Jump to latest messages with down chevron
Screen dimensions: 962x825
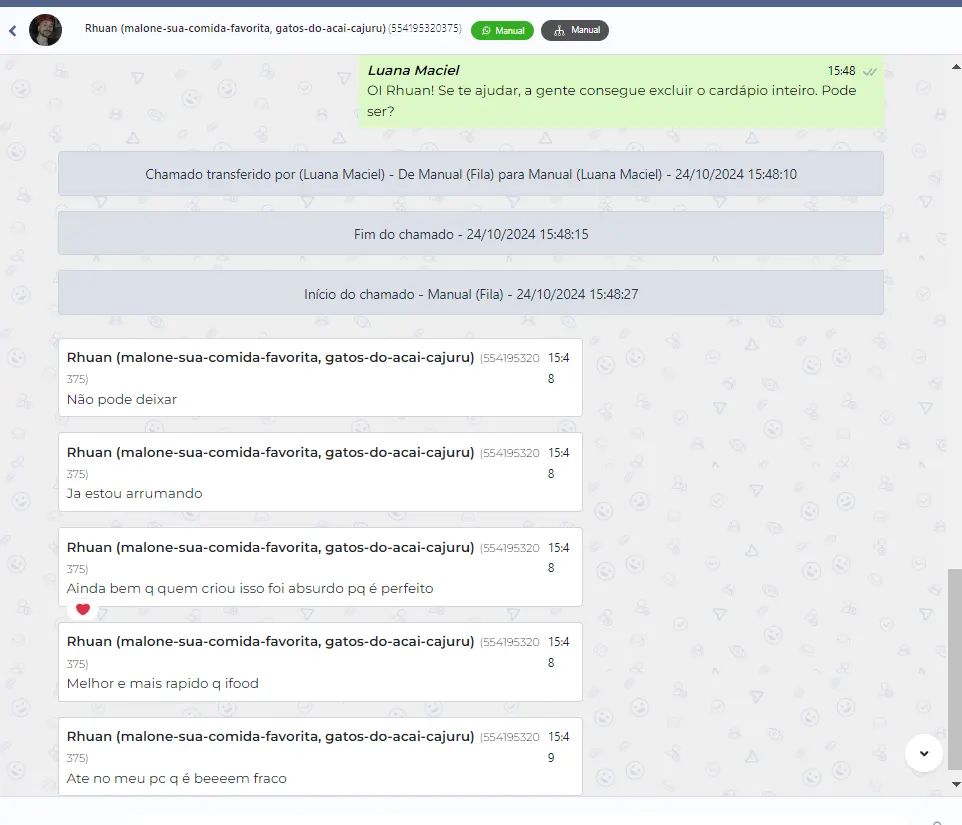[923, 753]
